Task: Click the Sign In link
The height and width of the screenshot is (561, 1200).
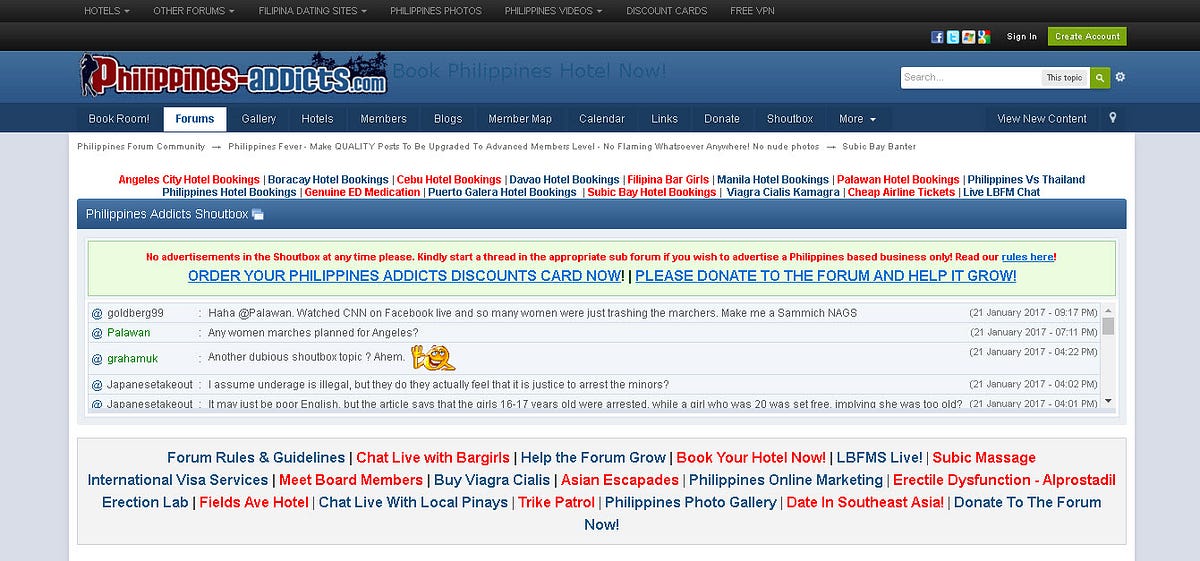Action: pyautogui.click(x=1022, y=37)
